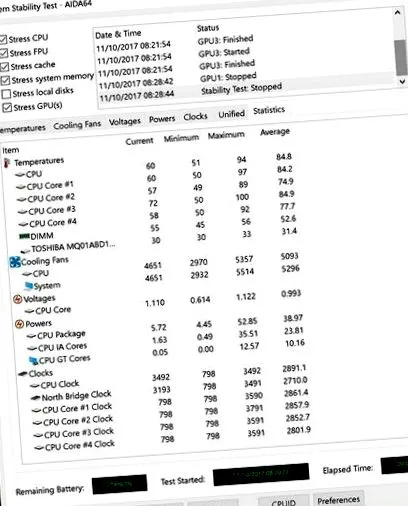Click the Date & Time log header
Image resolution: width=408 pixels, height=506 pixels.
[118, 34]
